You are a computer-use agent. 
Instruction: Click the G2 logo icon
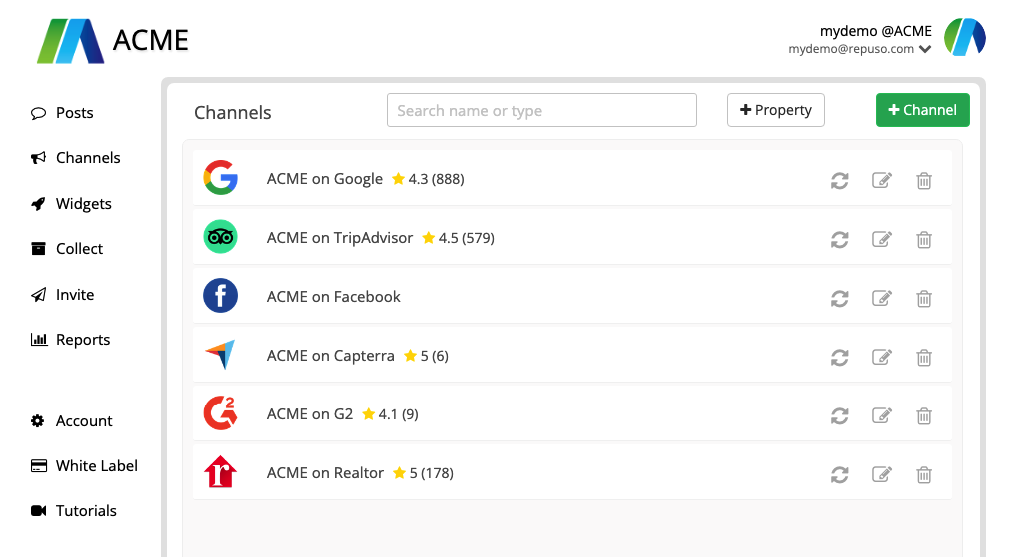point(221,413)
